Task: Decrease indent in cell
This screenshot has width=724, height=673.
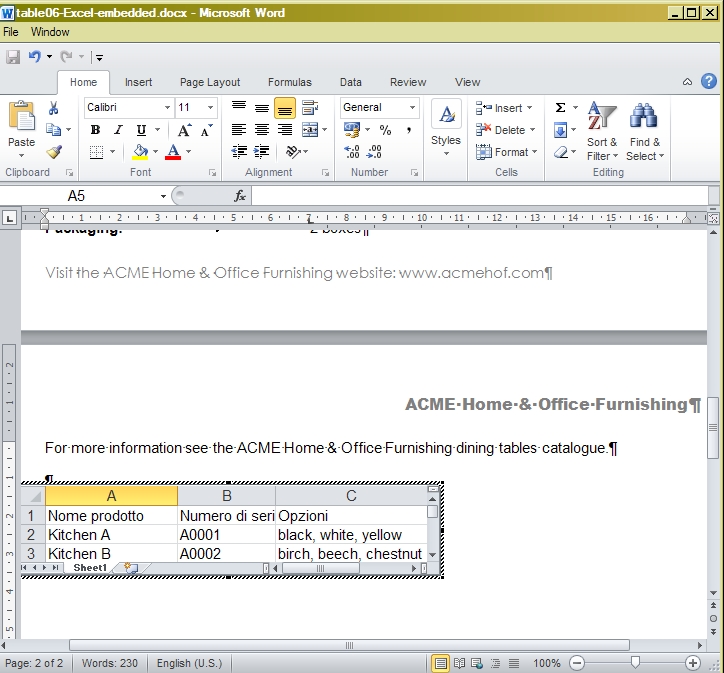Action: coord(239,151)
